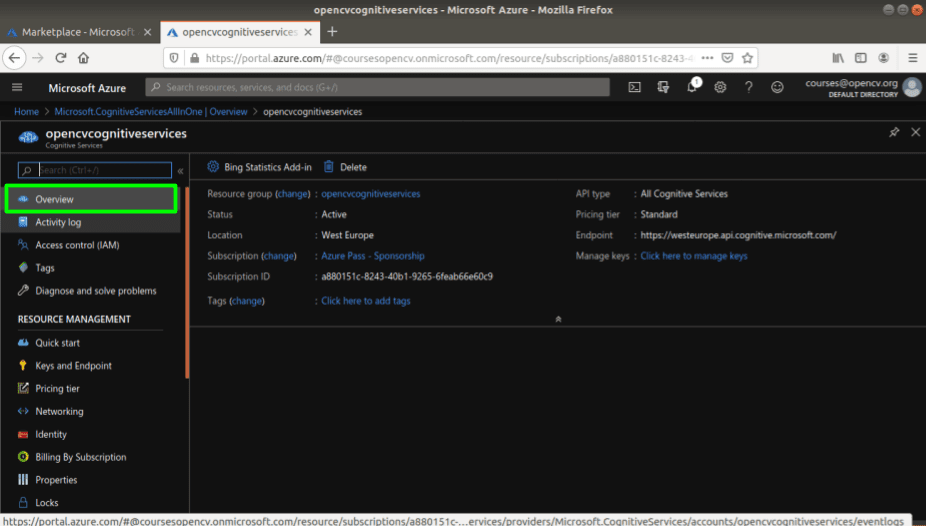Click the account avatar for courses@opencv.org
The width and height of the screenshot is (926, 526).
[912, 87]
